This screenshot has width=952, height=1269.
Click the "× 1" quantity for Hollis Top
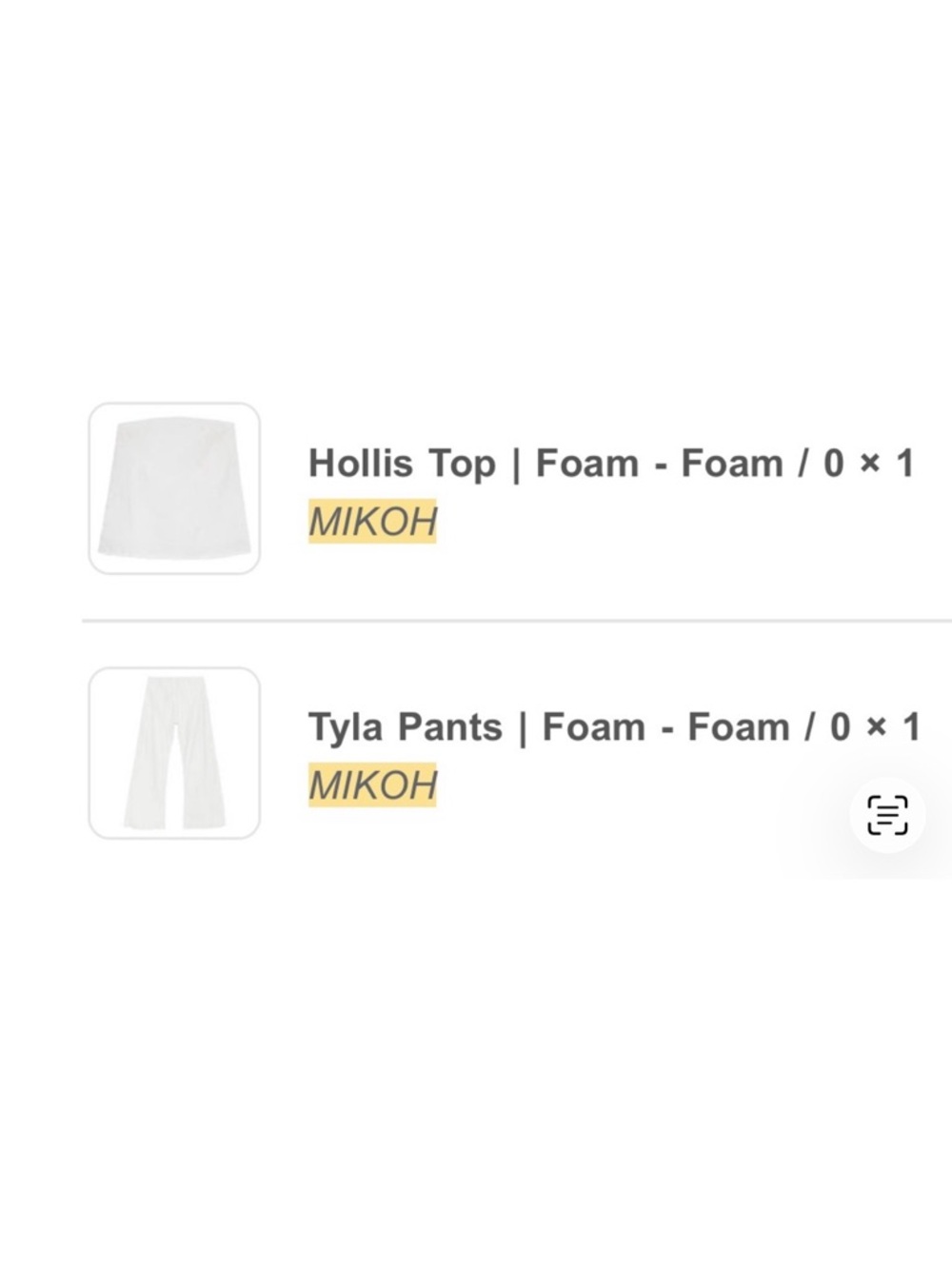[x=886, y=464]
